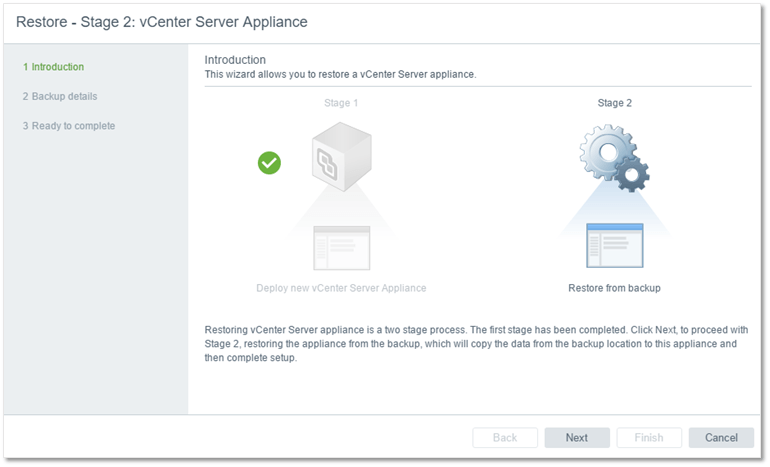
Task: Click the Next button
Action: click(x=577, y=437)
